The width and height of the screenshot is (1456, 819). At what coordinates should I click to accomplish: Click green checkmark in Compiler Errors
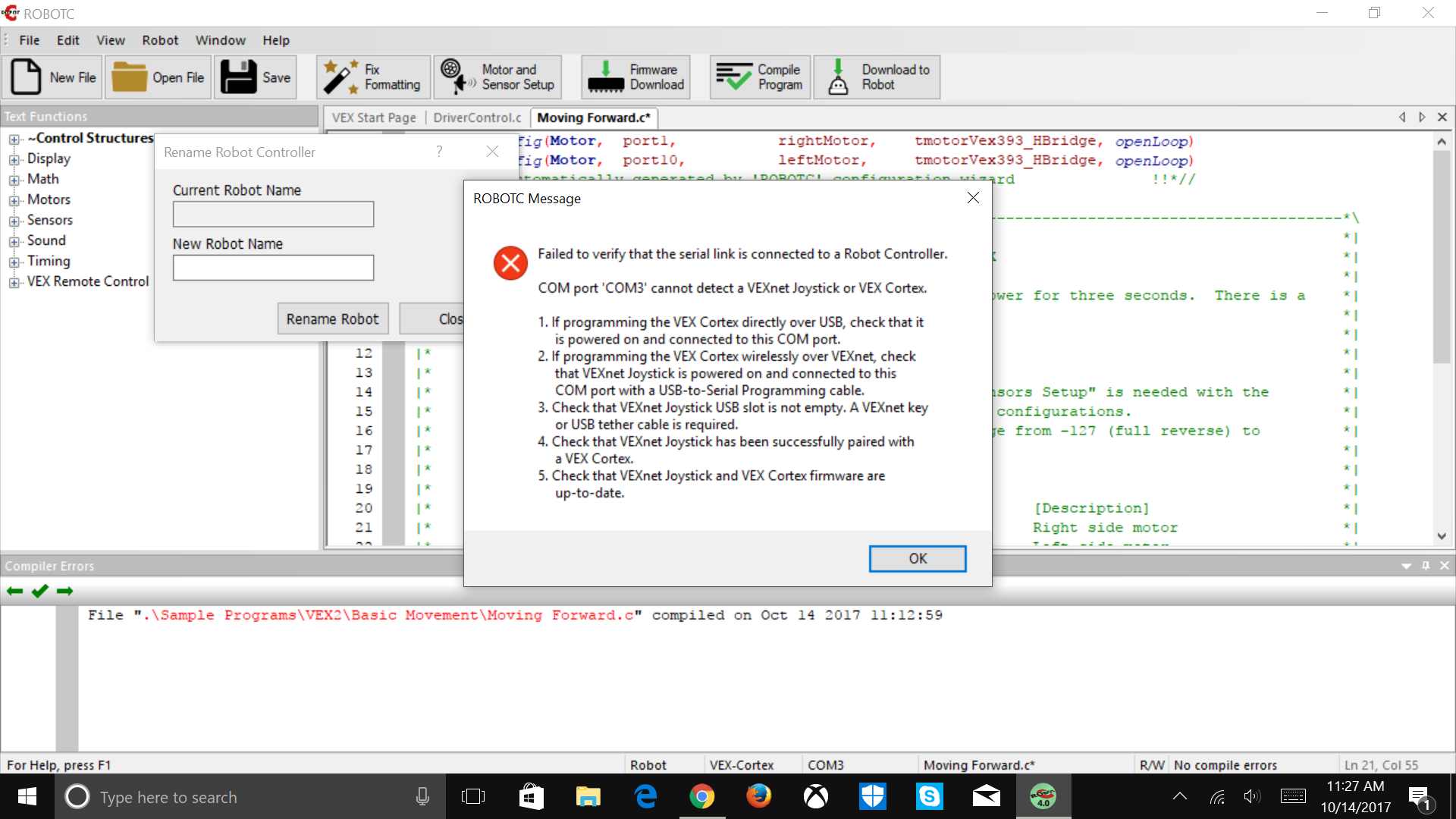point(40,591)
